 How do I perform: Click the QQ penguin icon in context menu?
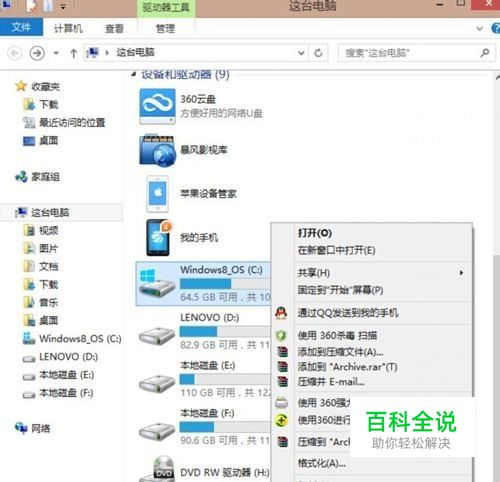281,313
